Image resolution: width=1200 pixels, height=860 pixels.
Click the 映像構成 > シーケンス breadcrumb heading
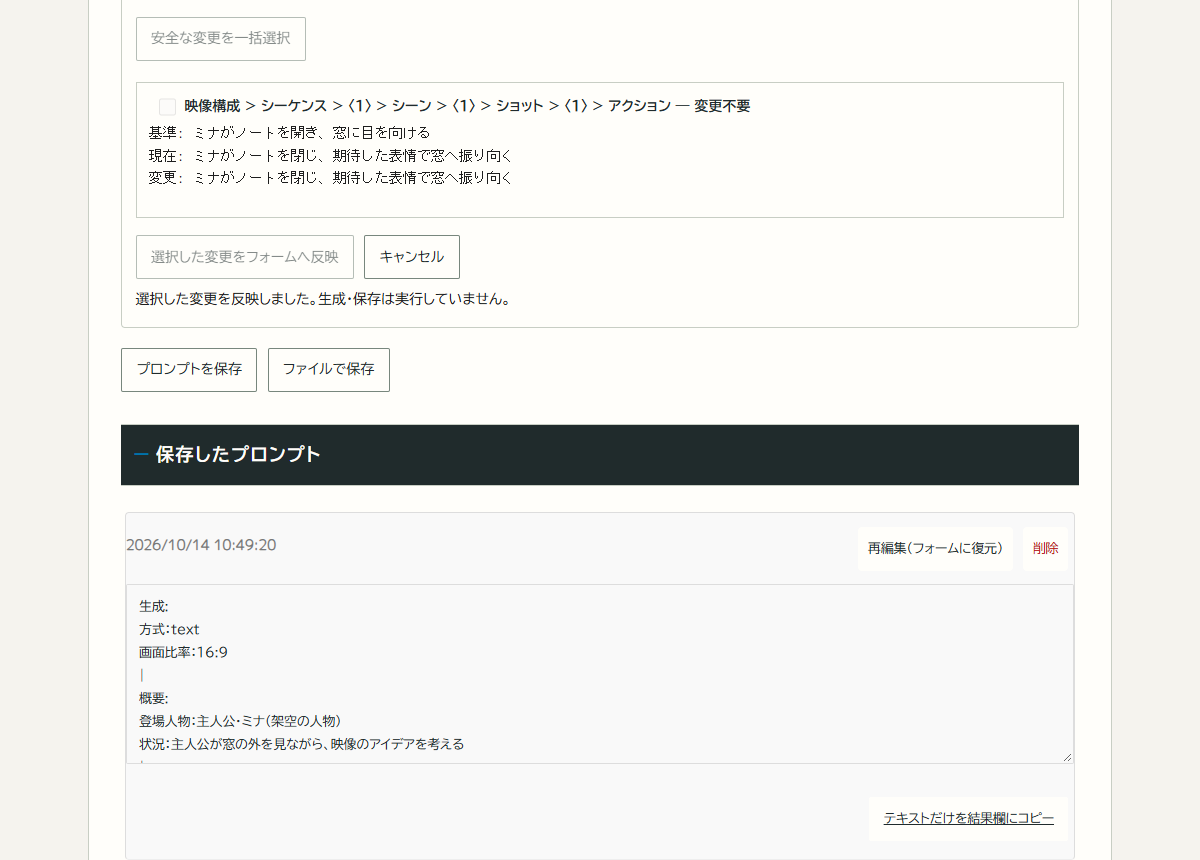click(467, 106)
